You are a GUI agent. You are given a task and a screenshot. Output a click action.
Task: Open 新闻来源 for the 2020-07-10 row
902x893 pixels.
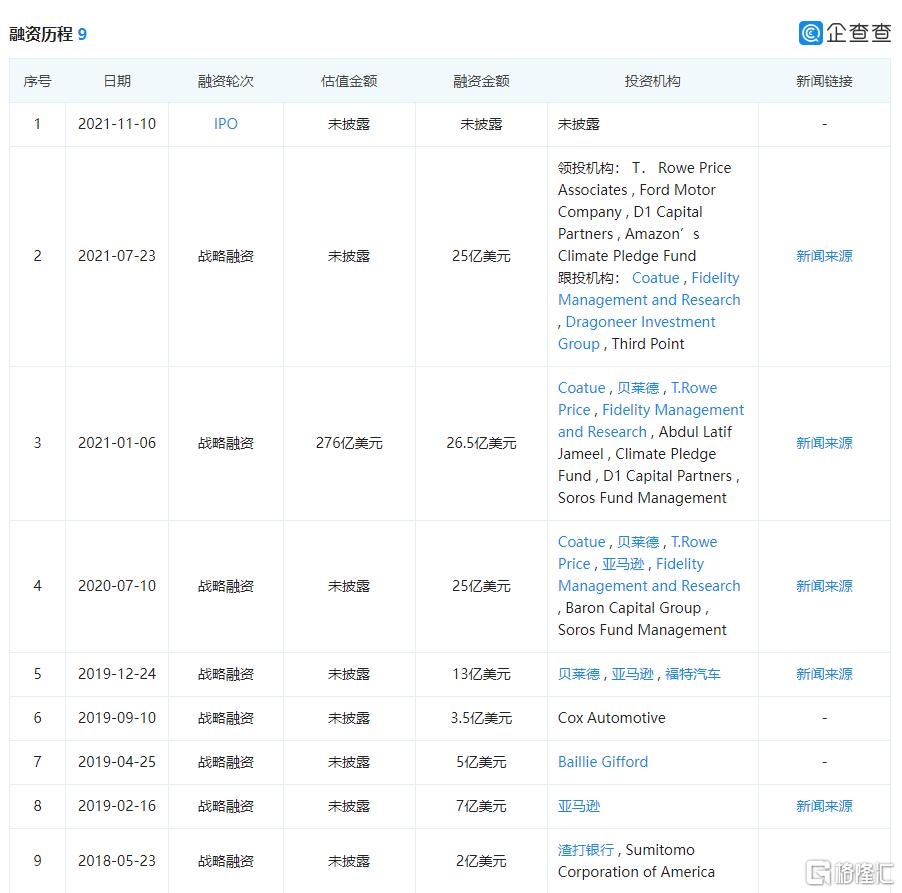point(824,586)
